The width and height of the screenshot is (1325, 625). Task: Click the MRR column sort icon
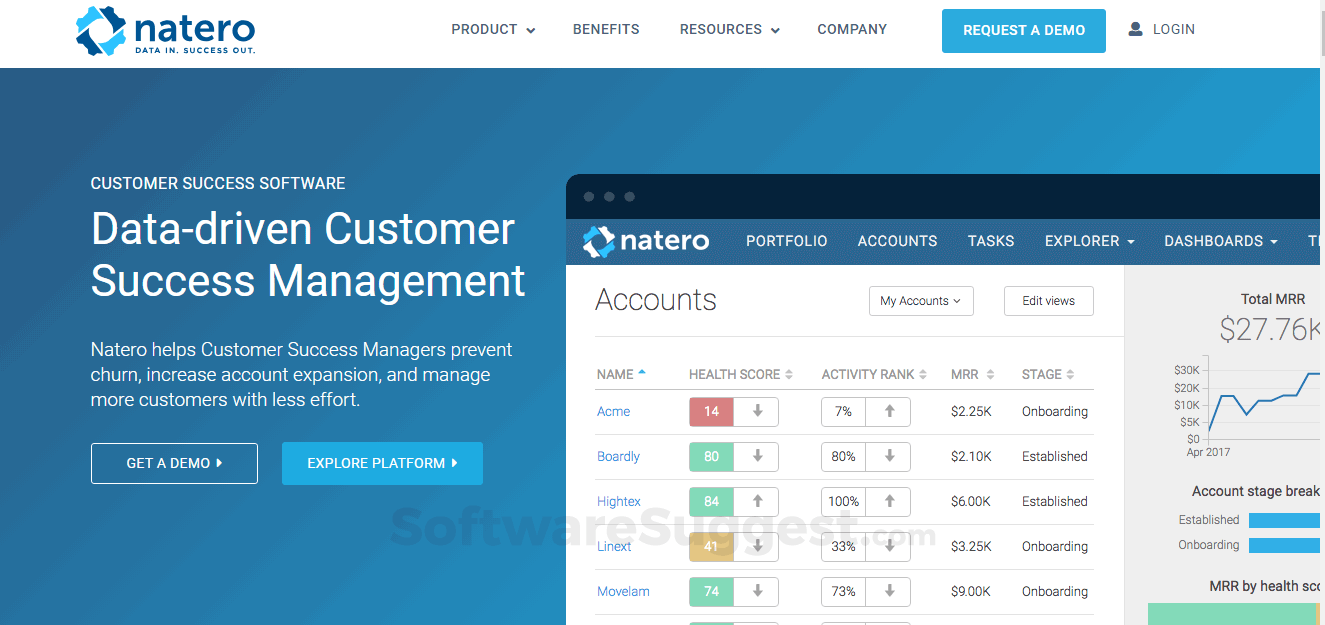[989, 374]
